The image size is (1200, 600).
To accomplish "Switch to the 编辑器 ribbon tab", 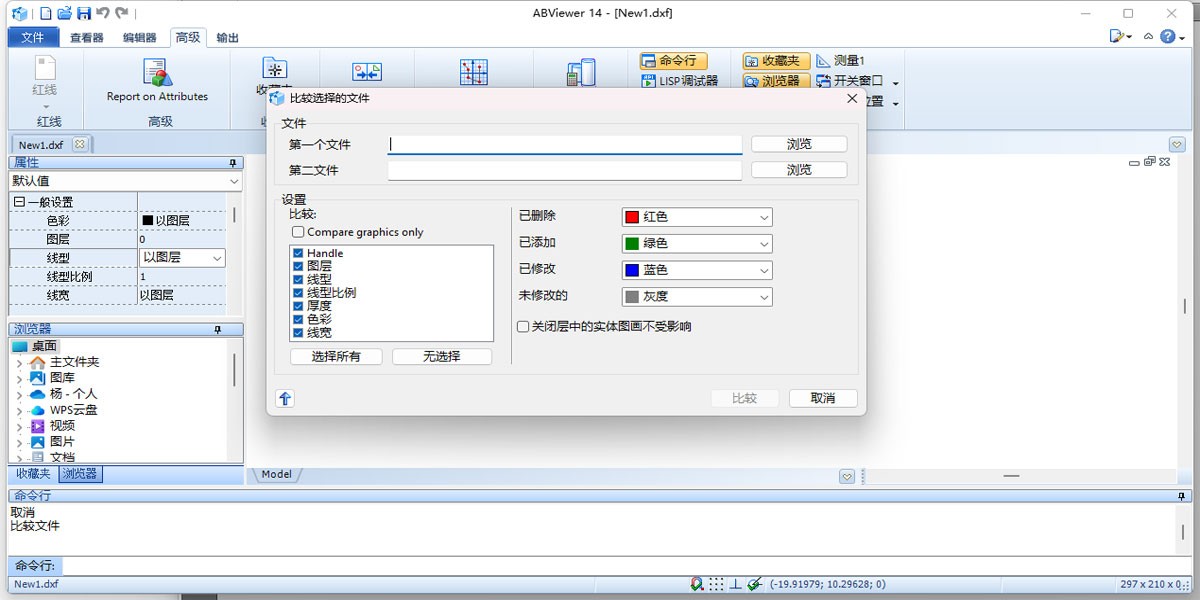I will pyautogui.click(x=139, y=38).
